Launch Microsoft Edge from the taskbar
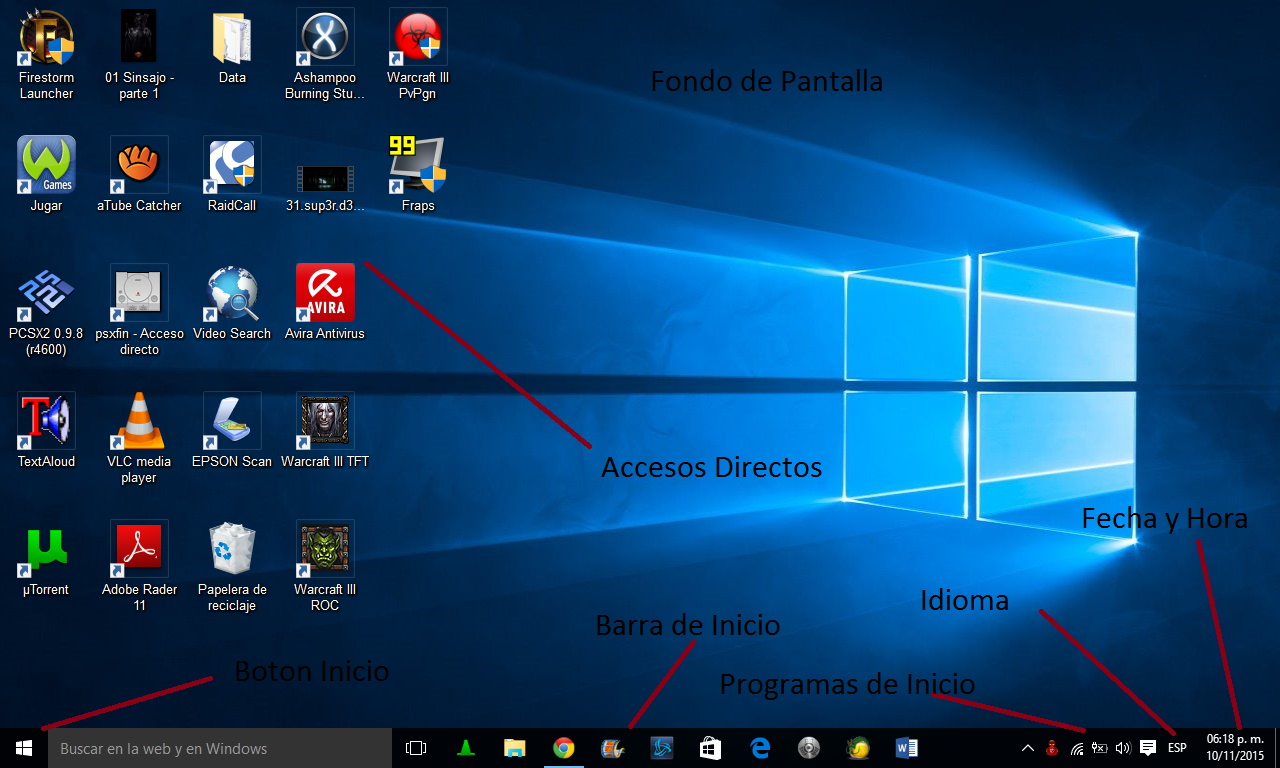This screenshot has width=1280, height=768. pyautogui.click(x=759, y=748)
